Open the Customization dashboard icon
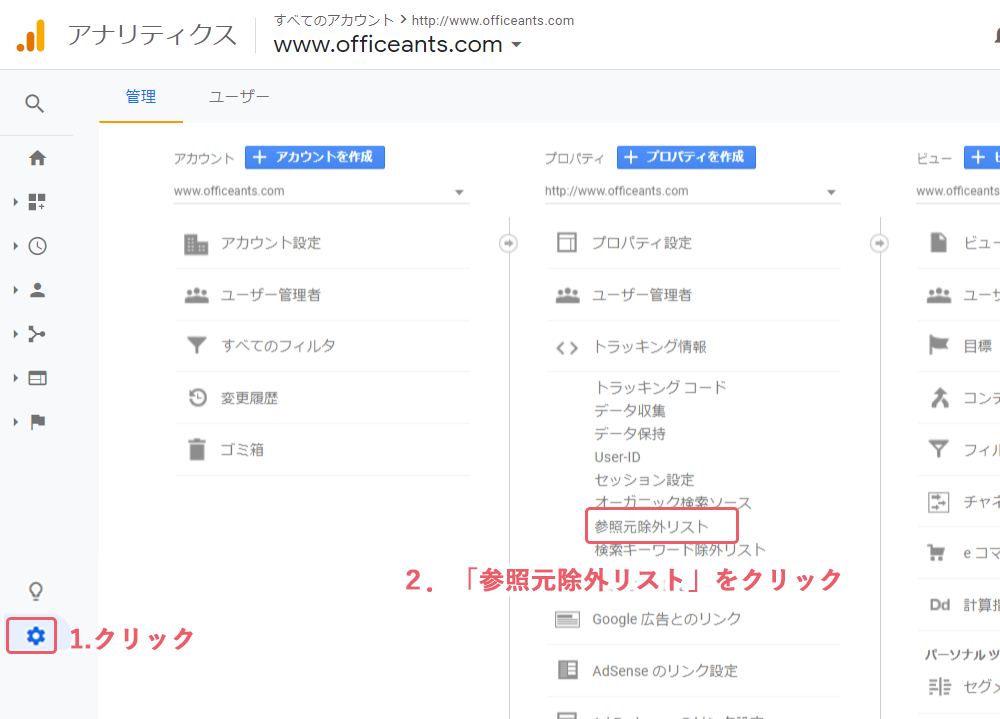The width and height of the screenshot is (1000, 719). [37, 202]
